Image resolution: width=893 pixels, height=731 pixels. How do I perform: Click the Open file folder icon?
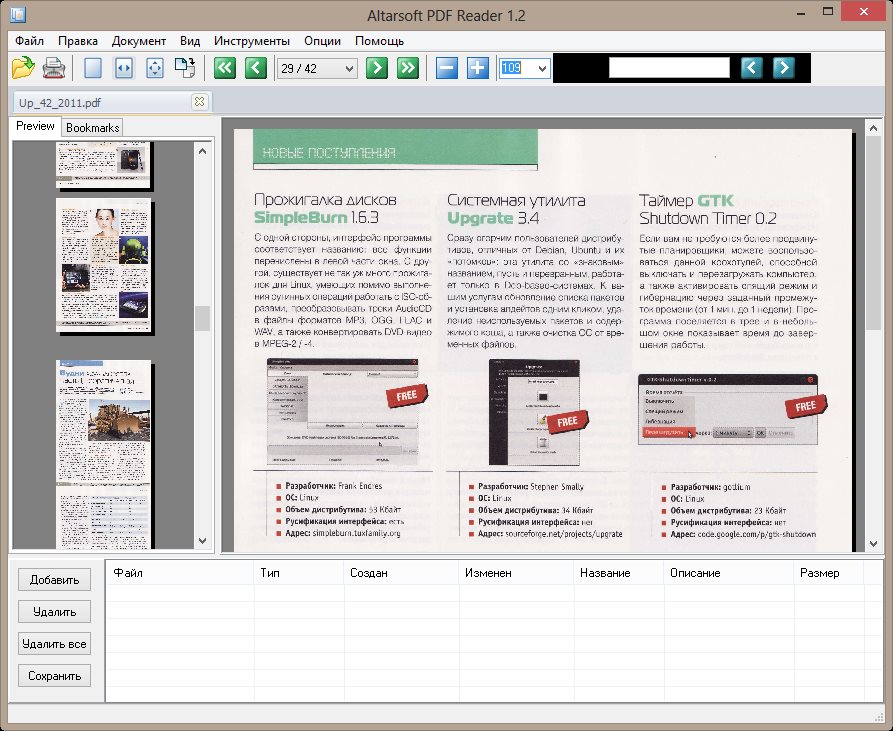pyautogui.click(x=23, y=68)
